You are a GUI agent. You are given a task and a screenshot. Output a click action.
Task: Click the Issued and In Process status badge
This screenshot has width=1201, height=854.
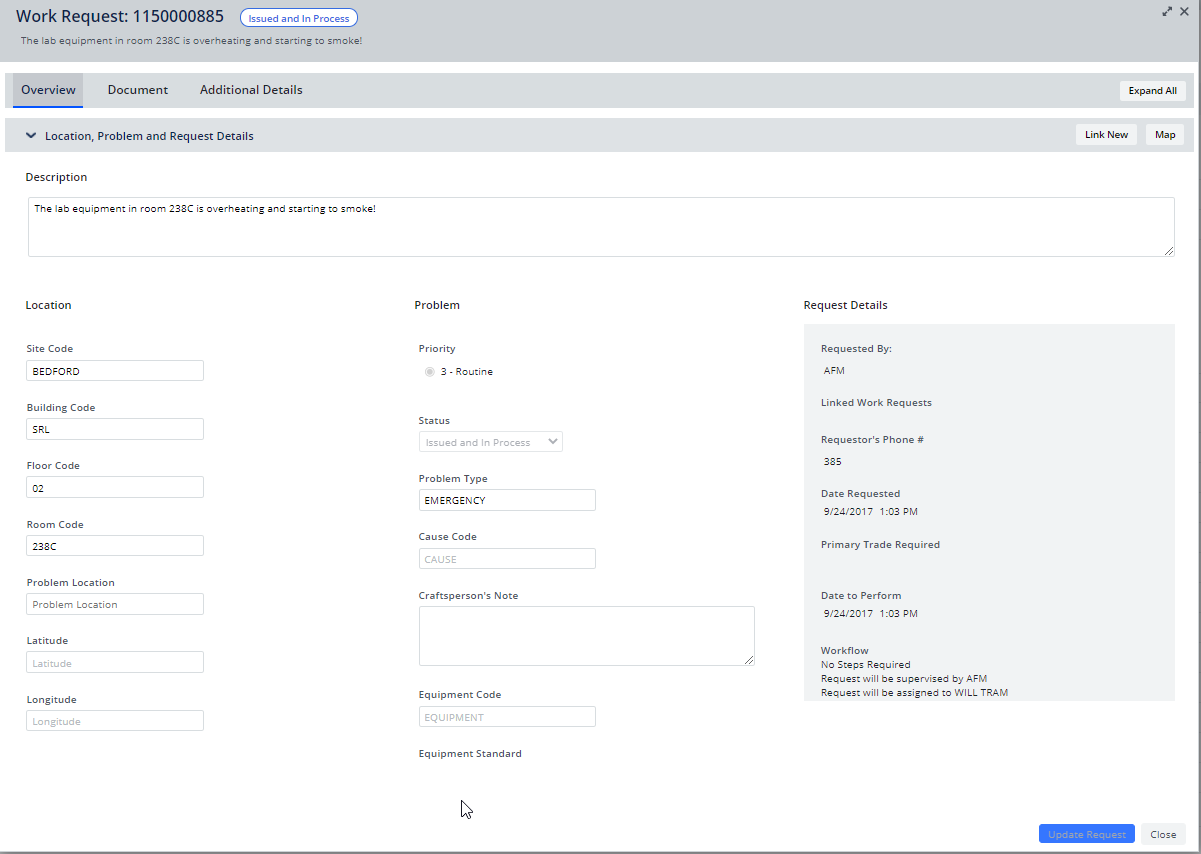point(298,17)
